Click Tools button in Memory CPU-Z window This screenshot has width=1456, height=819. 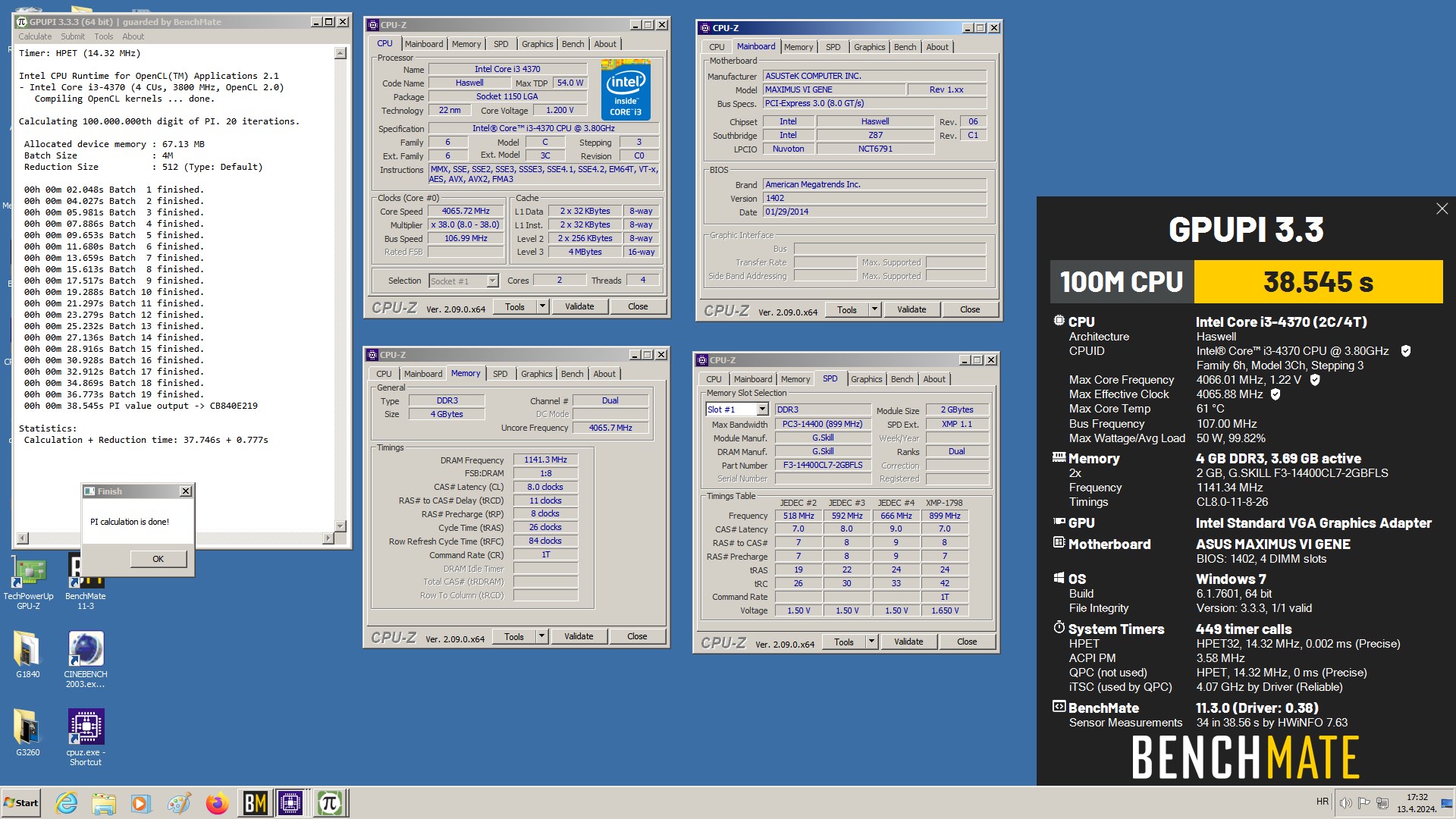tap(514, 636)
